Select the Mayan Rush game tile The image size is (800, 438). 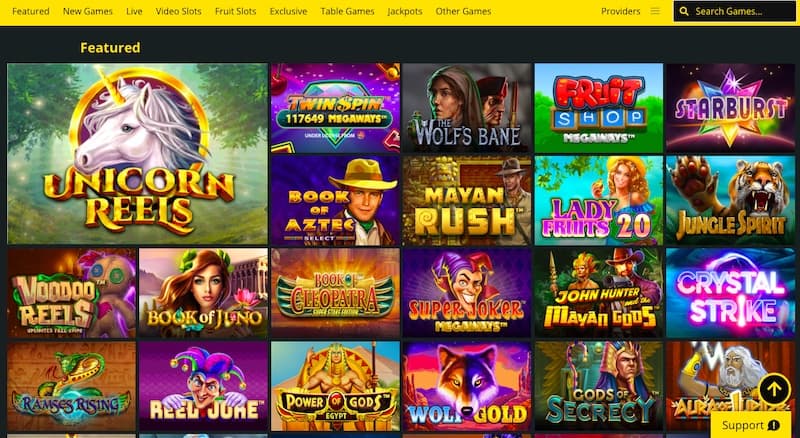pos(467,201)
